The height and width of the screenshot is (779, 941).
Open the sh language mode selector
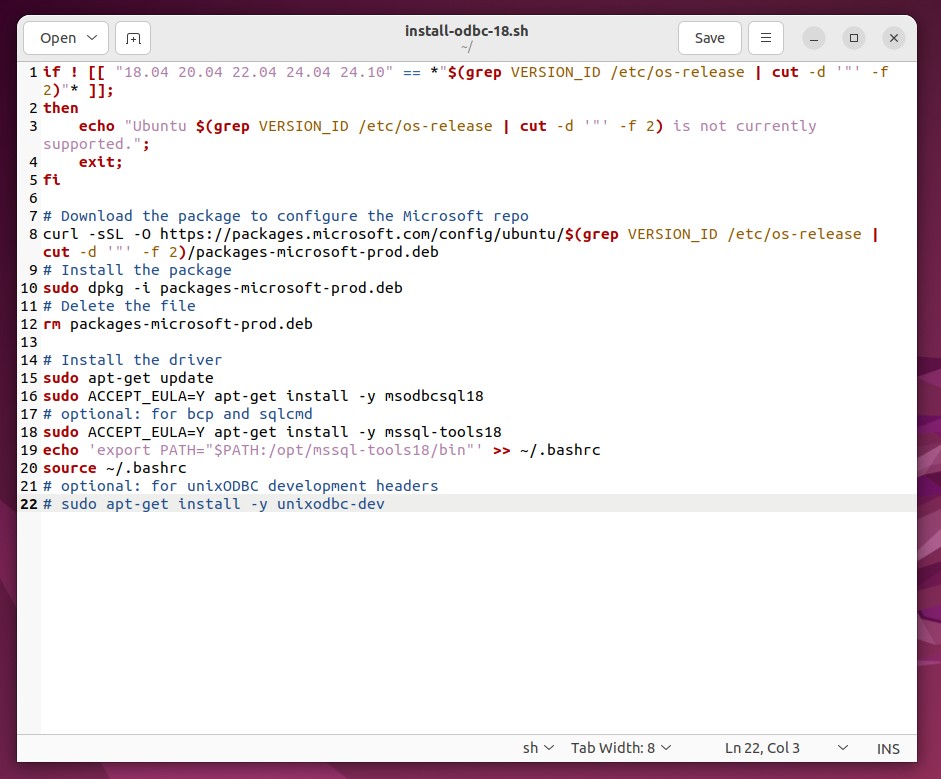point(536,747)
